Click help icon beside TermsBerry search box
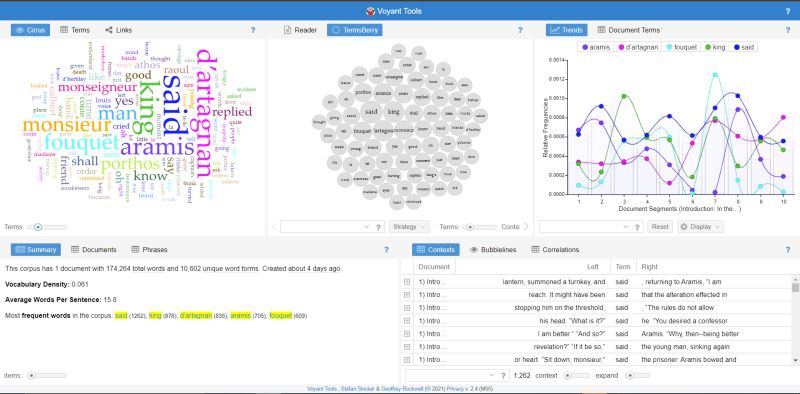Image resolution: width=800 pixels, height=394 pixels. pos(379,227)
